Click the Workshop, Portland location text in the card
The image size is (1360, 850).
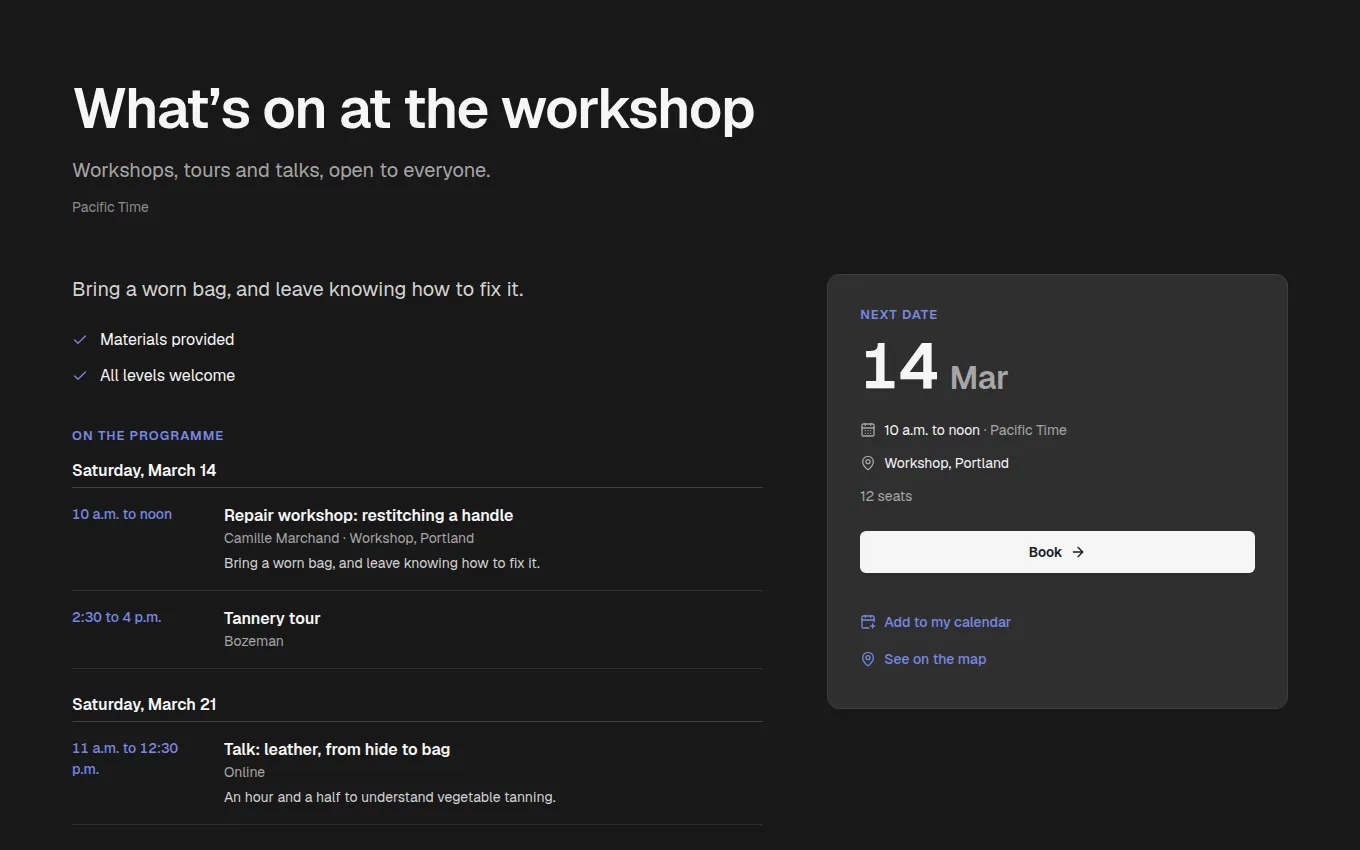point(946,463)
